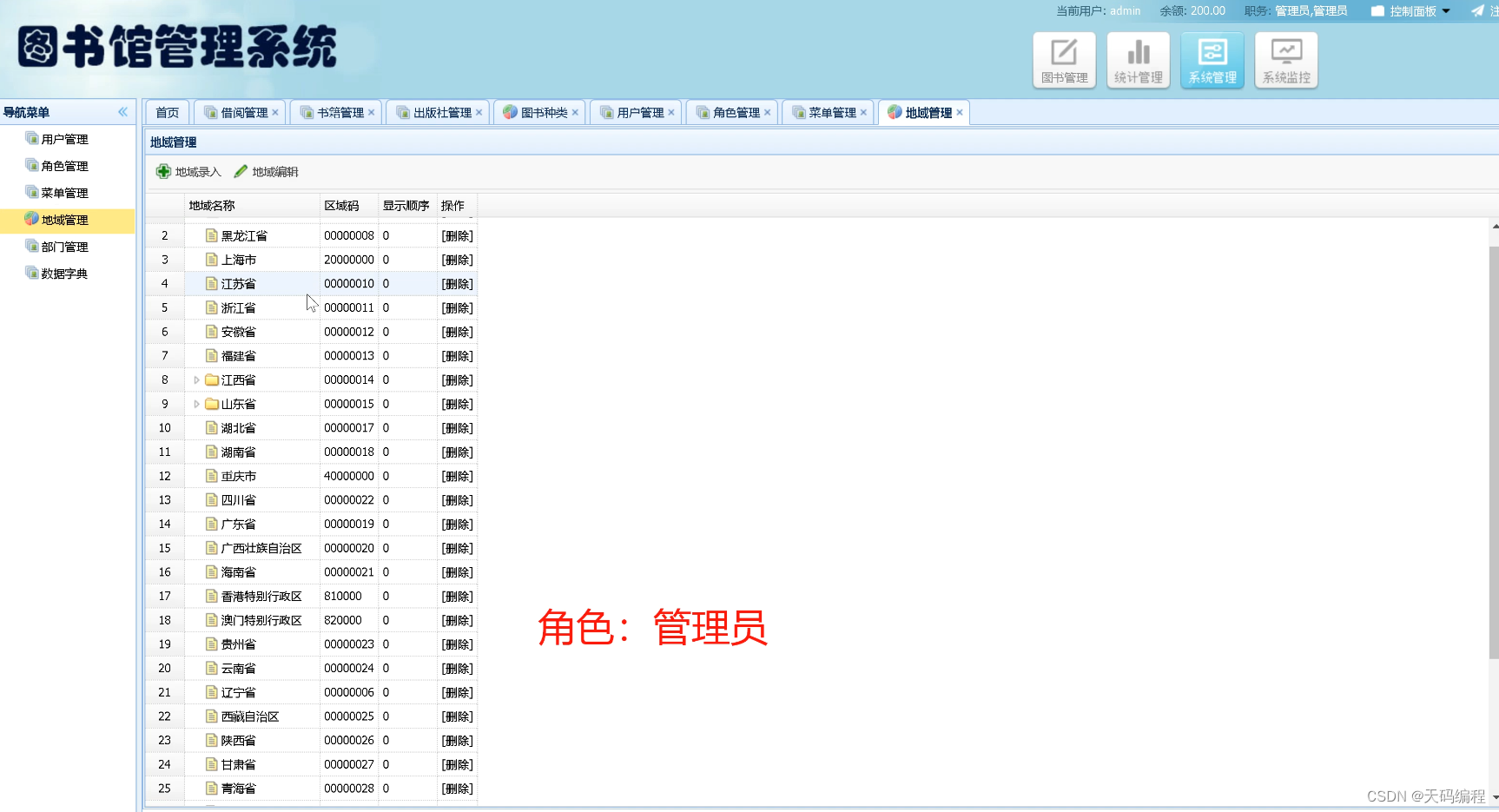
Task: Open the 统计管理 chart icon
Action: tap(1138, 60)
